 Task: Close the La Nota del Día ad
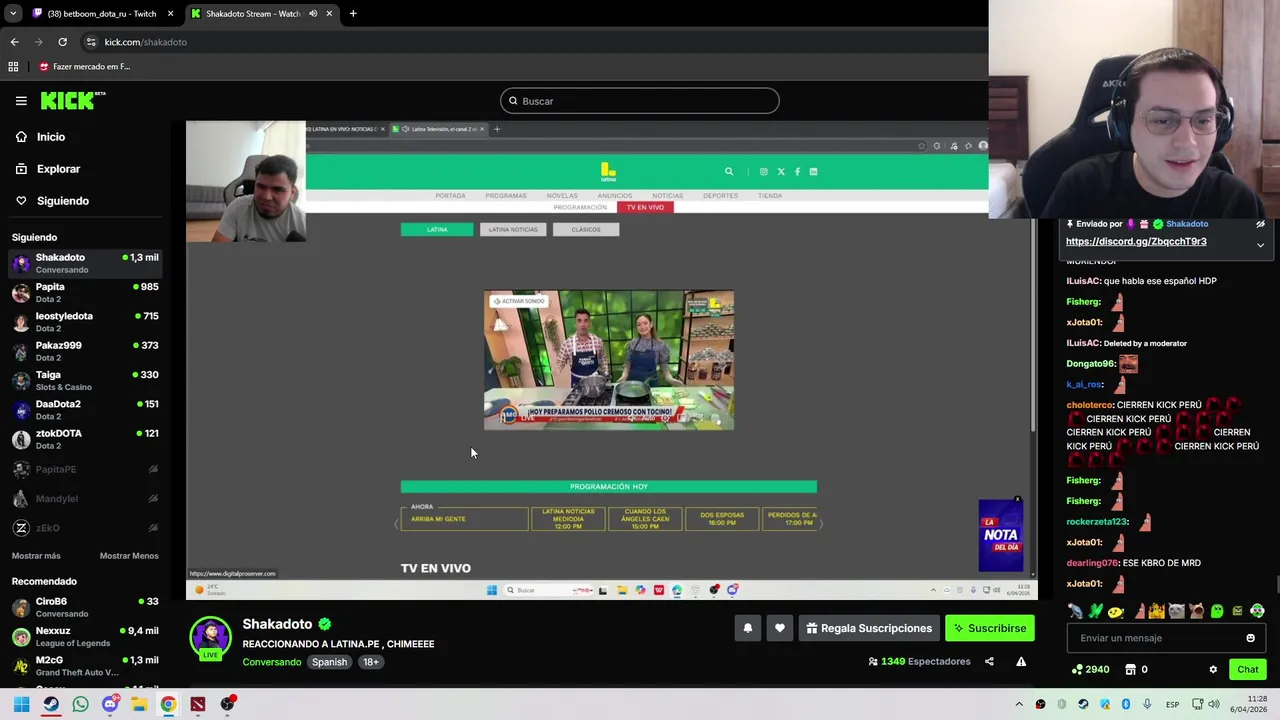click(x=1017, y=499)
